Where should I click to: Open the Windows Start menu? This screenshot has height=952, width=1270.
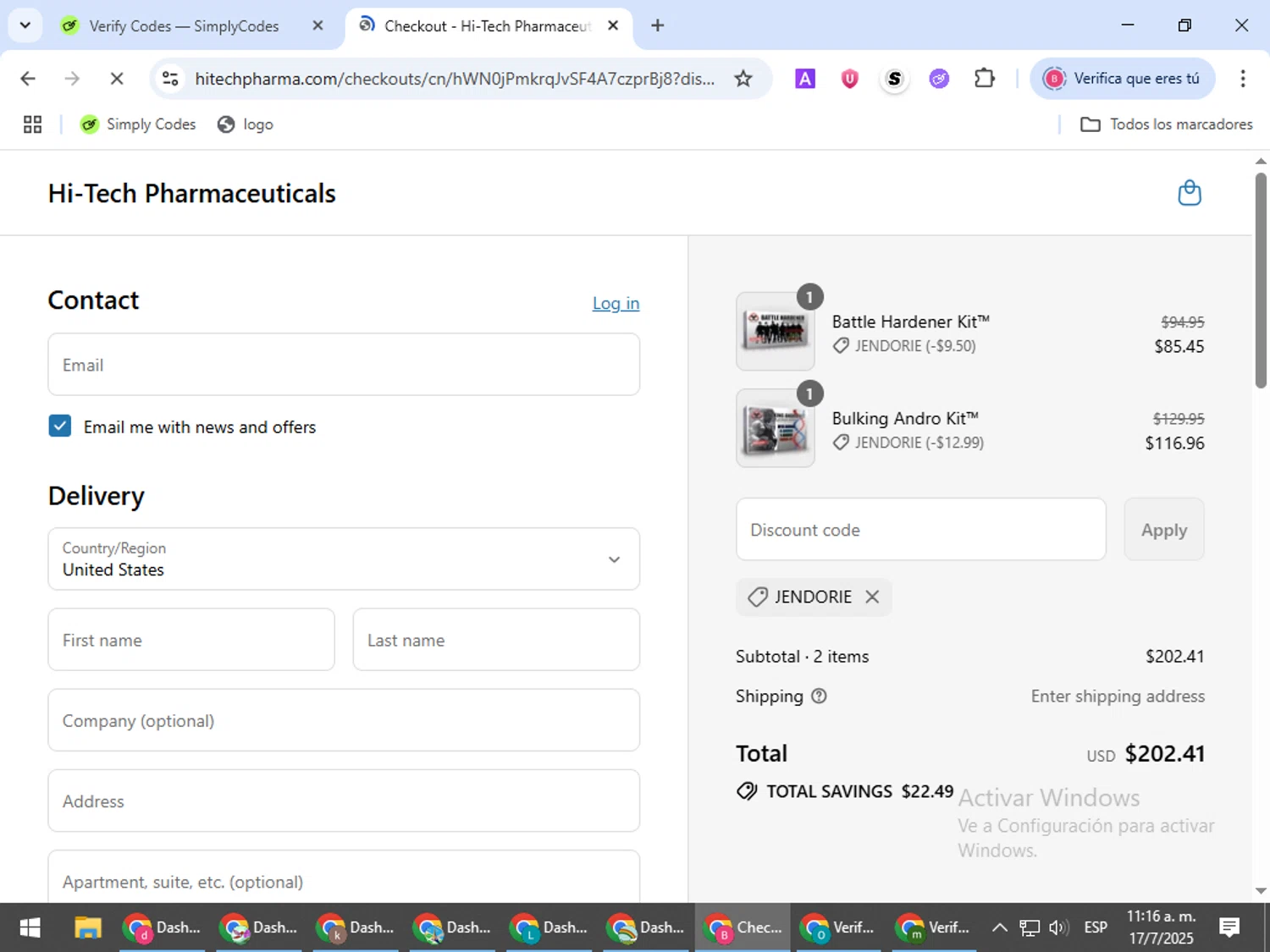coord(30,927)
